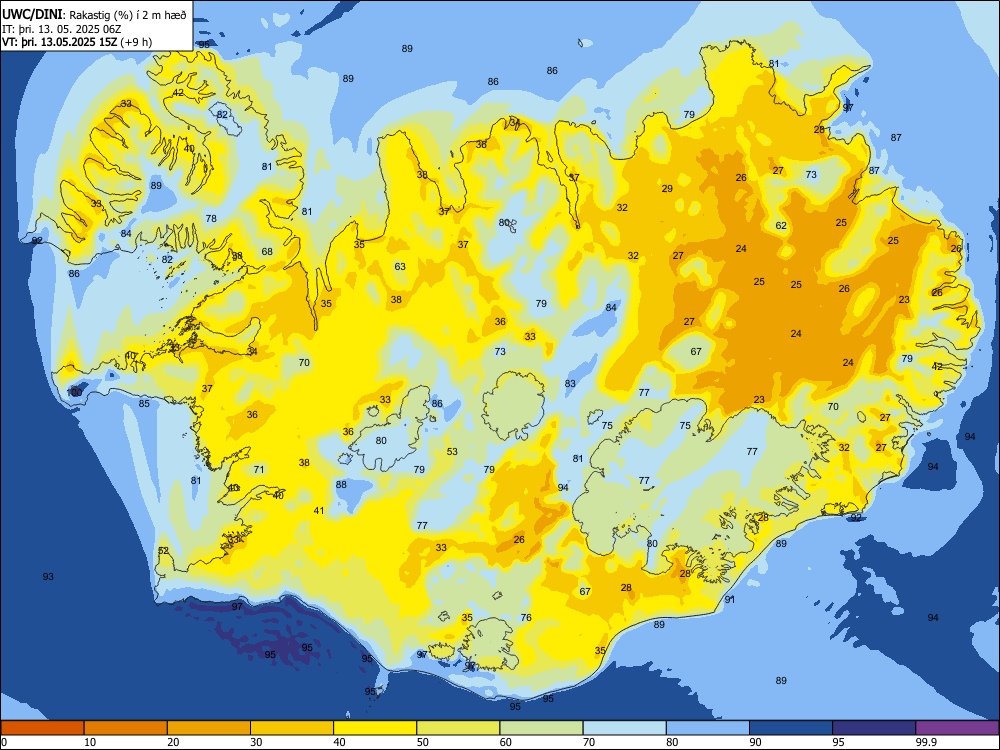Pick the amber 20–30 legend color segment
This screenshot has width=1000, height=750.
tap(209, 728)
